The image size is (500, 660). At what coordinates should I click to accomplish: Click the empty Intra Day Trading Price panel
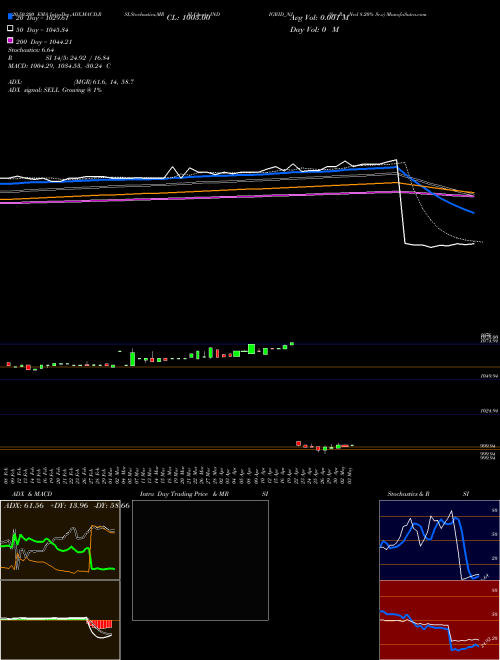(200, 560)
